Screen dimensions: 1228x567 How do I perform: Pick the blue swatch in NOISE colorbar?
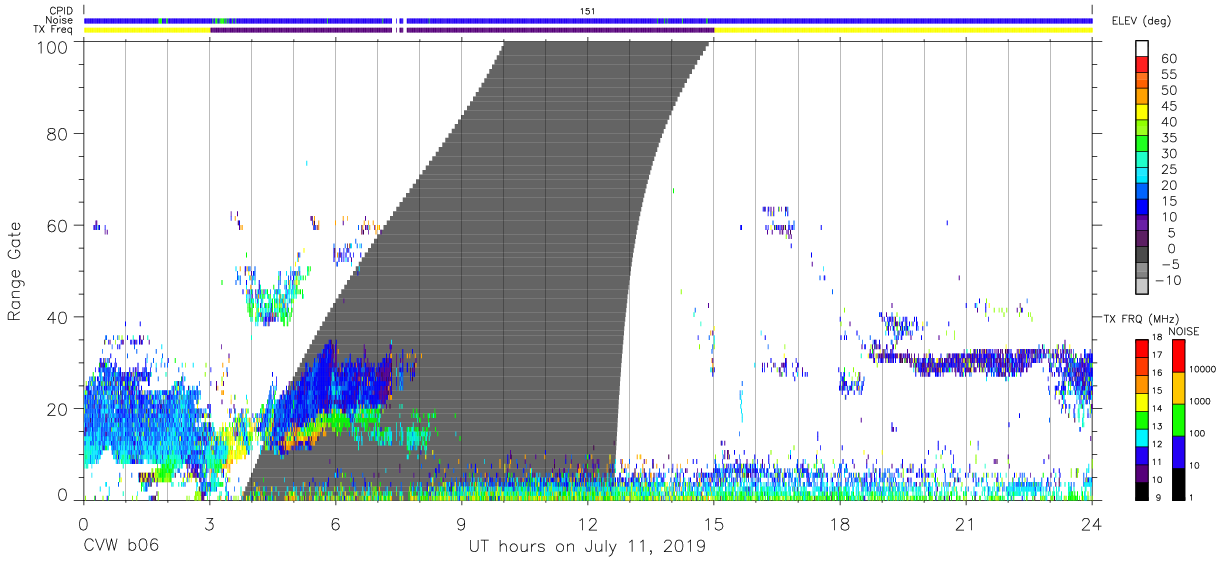(x=1178, y=451)
